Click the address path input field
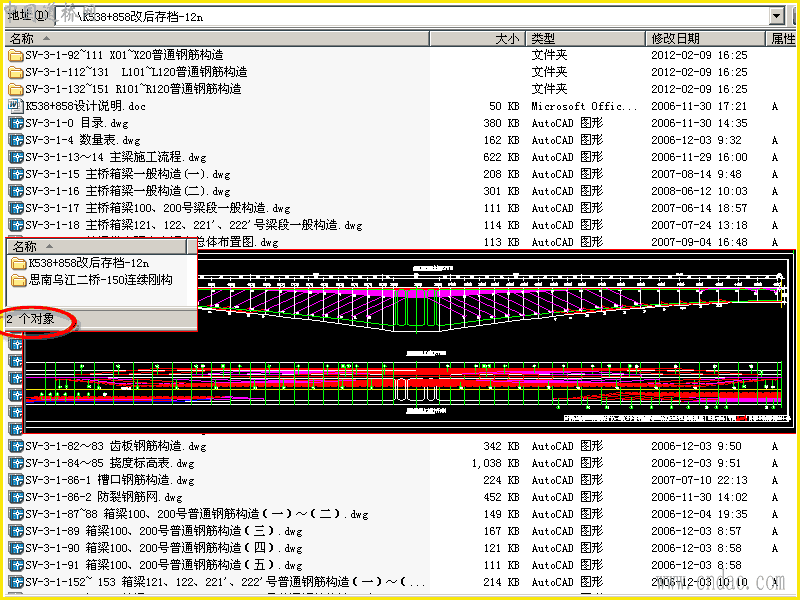The width and height of the screenshot is (800, 600). click(x=412, y=16)
